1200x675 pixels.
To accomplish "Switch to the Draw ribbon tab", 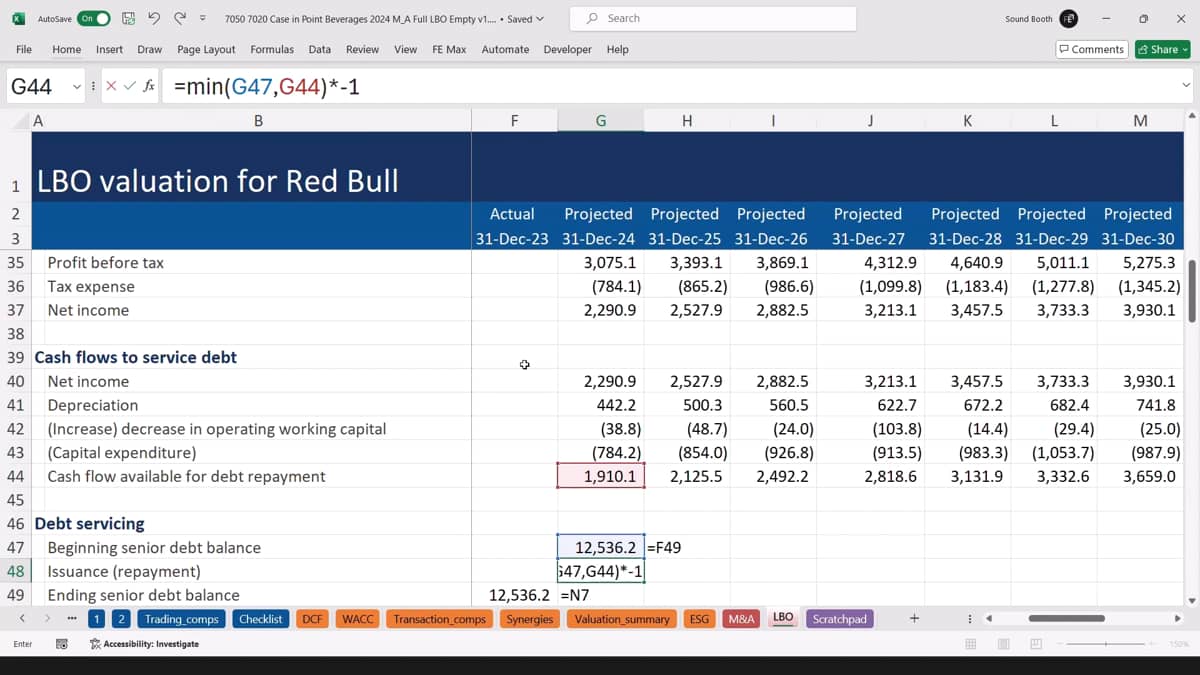I will coord(150,49).
